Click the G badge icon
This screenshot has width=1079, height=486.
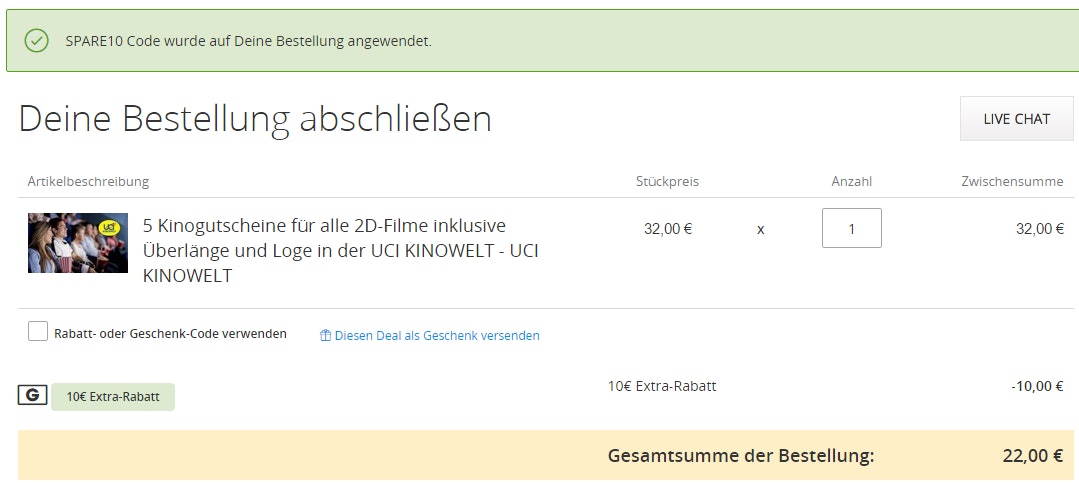coord(32,395)
